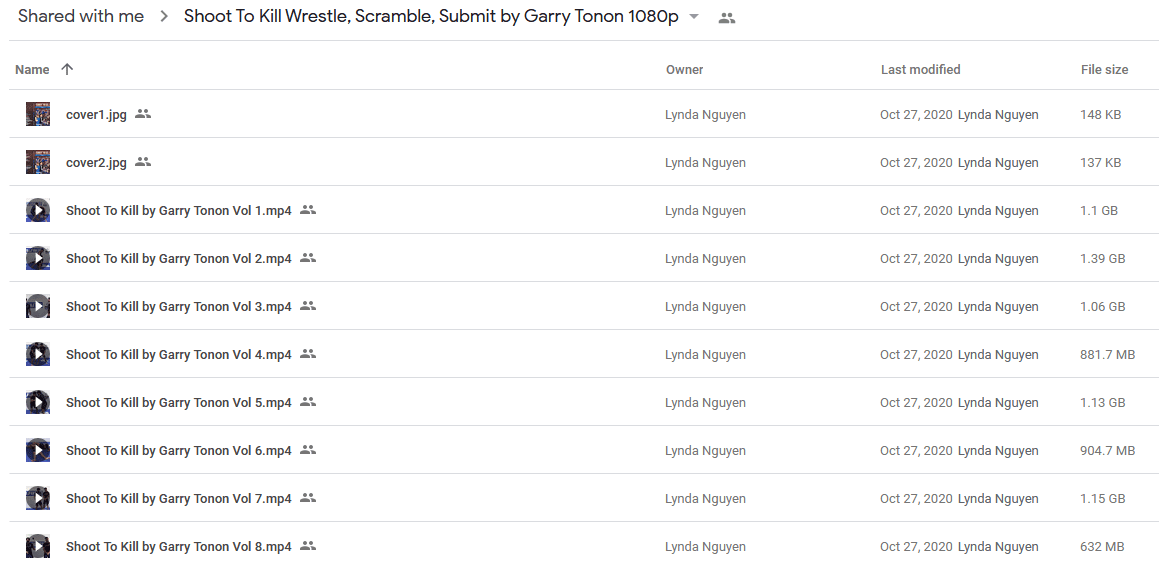Image resolution: width=1159 pixels, height=565 pixels.
Task: Click video play icon for Vol 6.mp4
Action: tap(38, 450)
